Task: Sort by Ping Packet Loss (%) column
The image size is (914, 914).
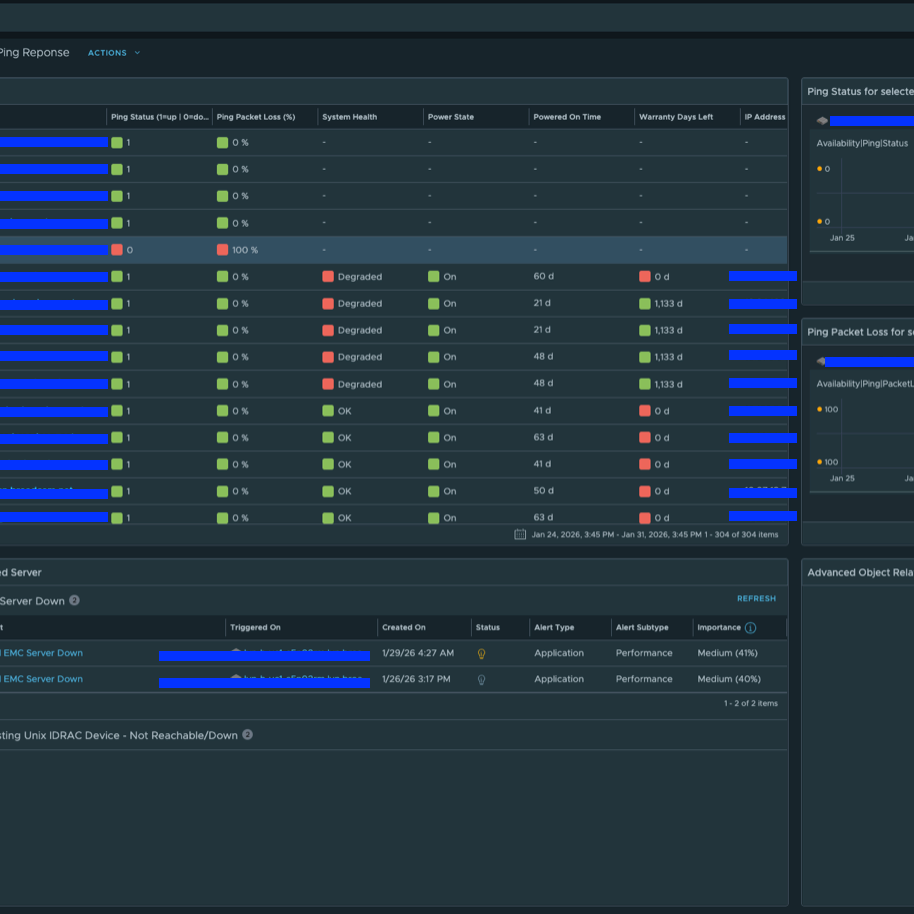Action: pos(255,117)
